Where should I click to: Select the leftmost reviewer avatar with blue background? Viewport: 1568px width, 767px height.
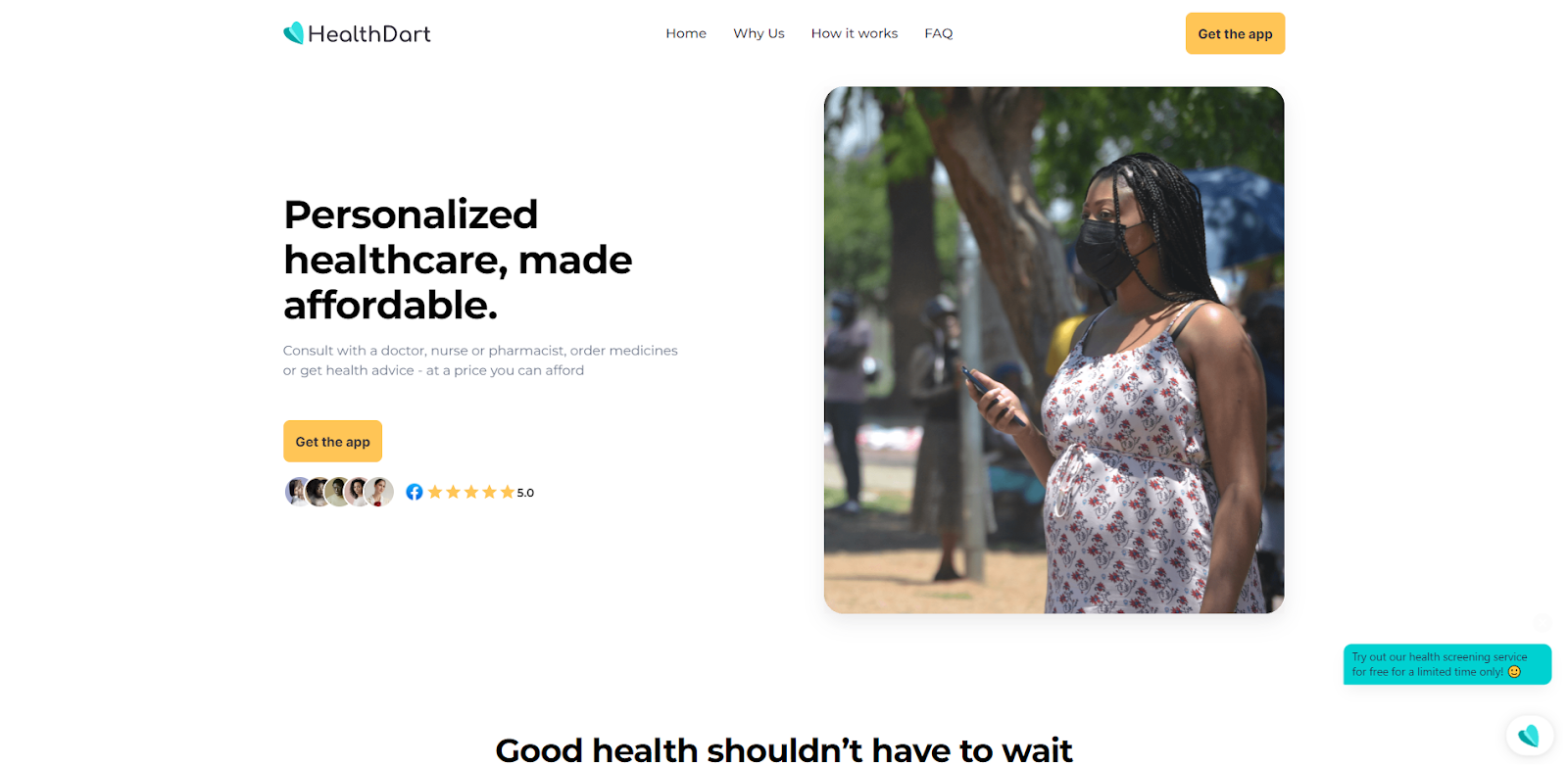pyautogui.click(x=298, y=492)
